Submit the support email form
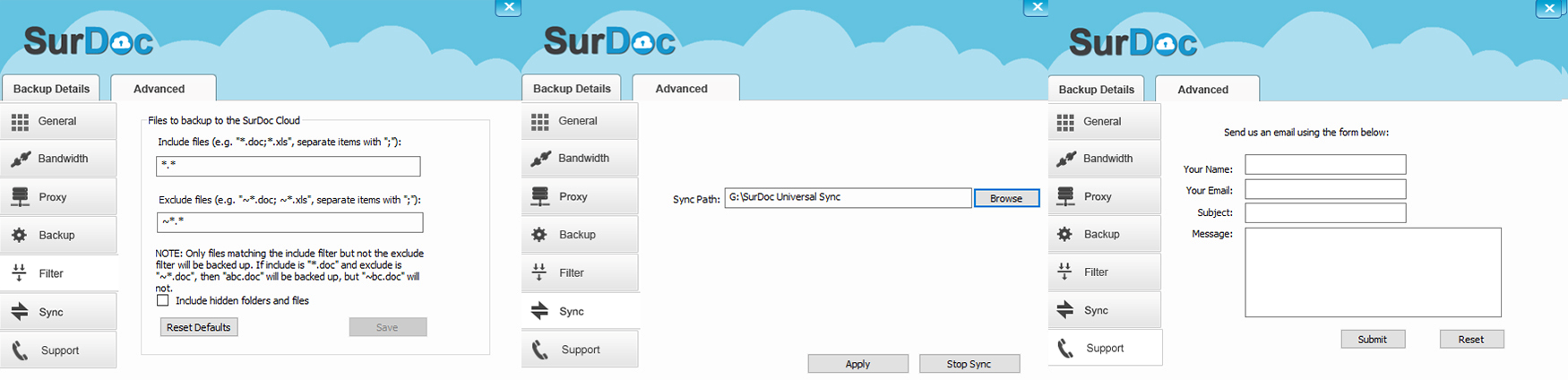 point(1373,339)
